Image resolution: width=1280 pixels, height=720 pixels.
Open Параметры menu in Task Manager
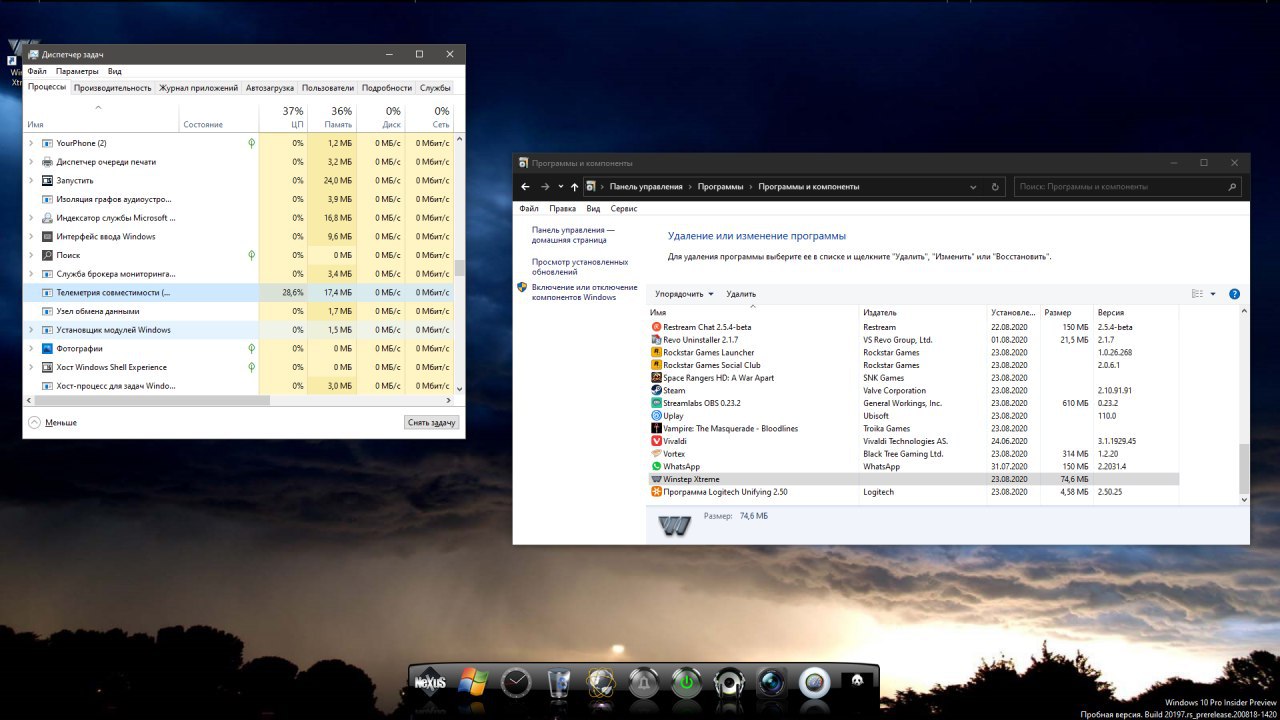[x=77, y=71]
